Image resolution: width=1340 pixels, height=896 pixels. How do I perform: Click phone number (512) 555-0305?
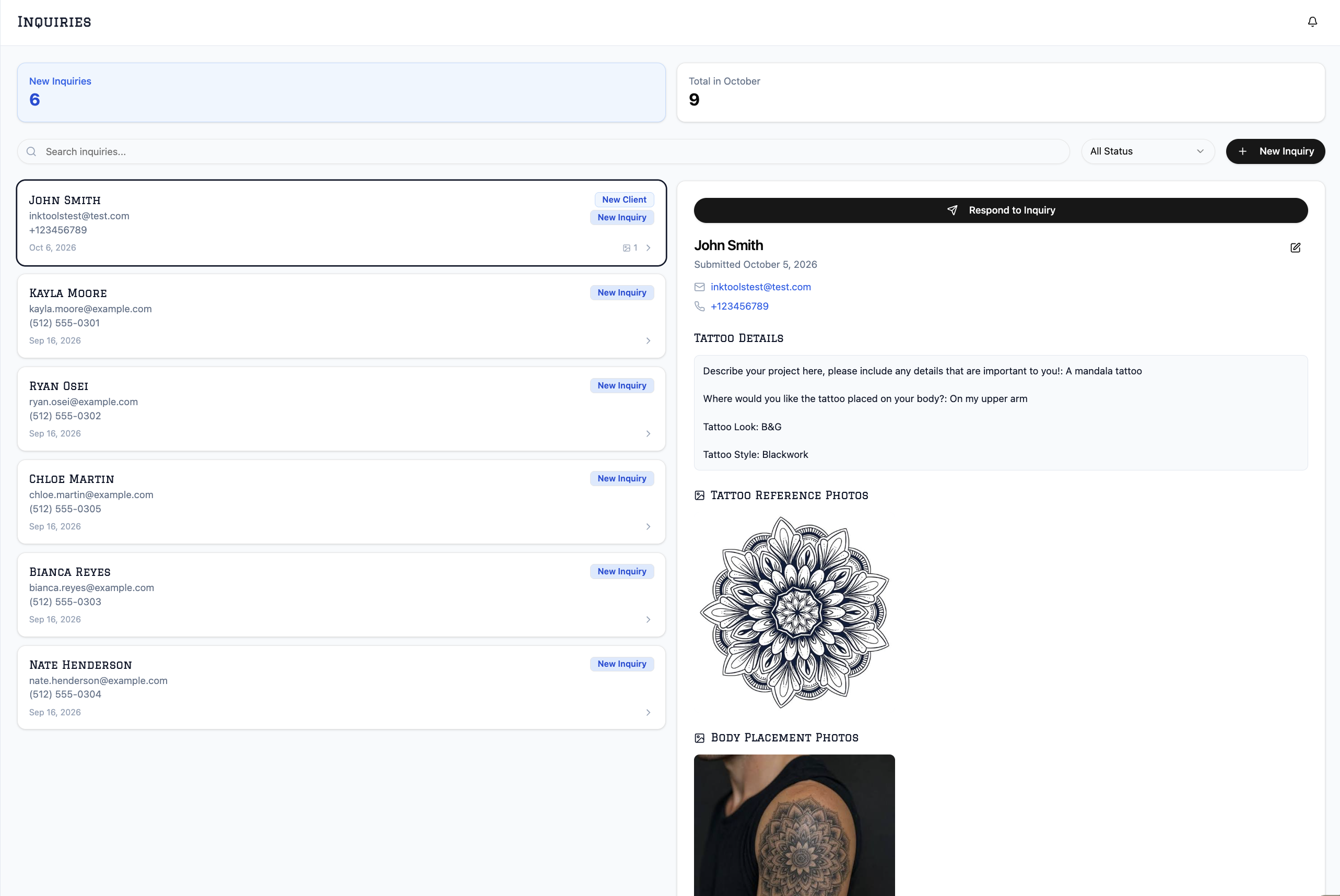pos(65,509)
